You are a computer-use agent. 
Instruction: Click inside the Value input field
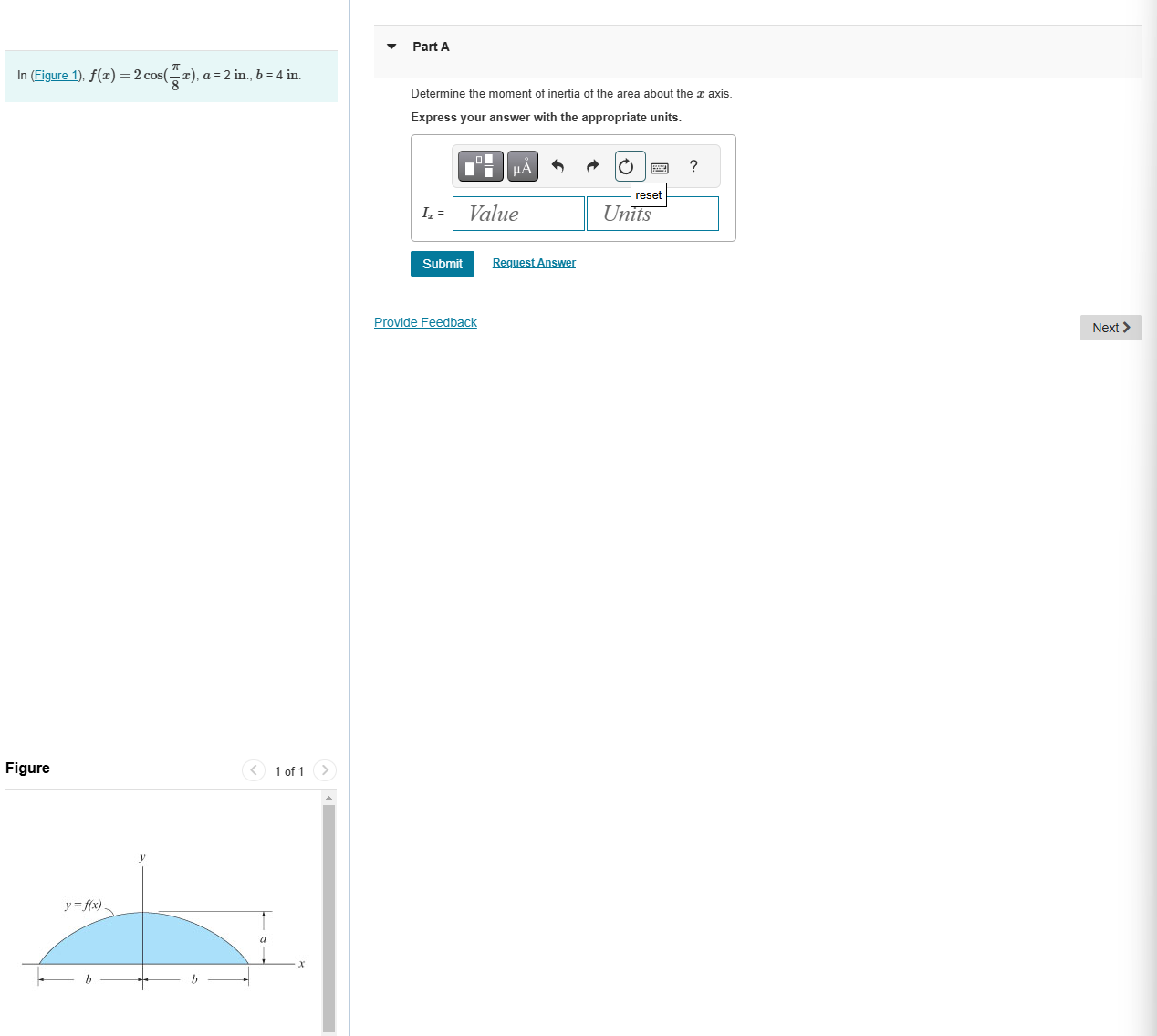[518, 213]
